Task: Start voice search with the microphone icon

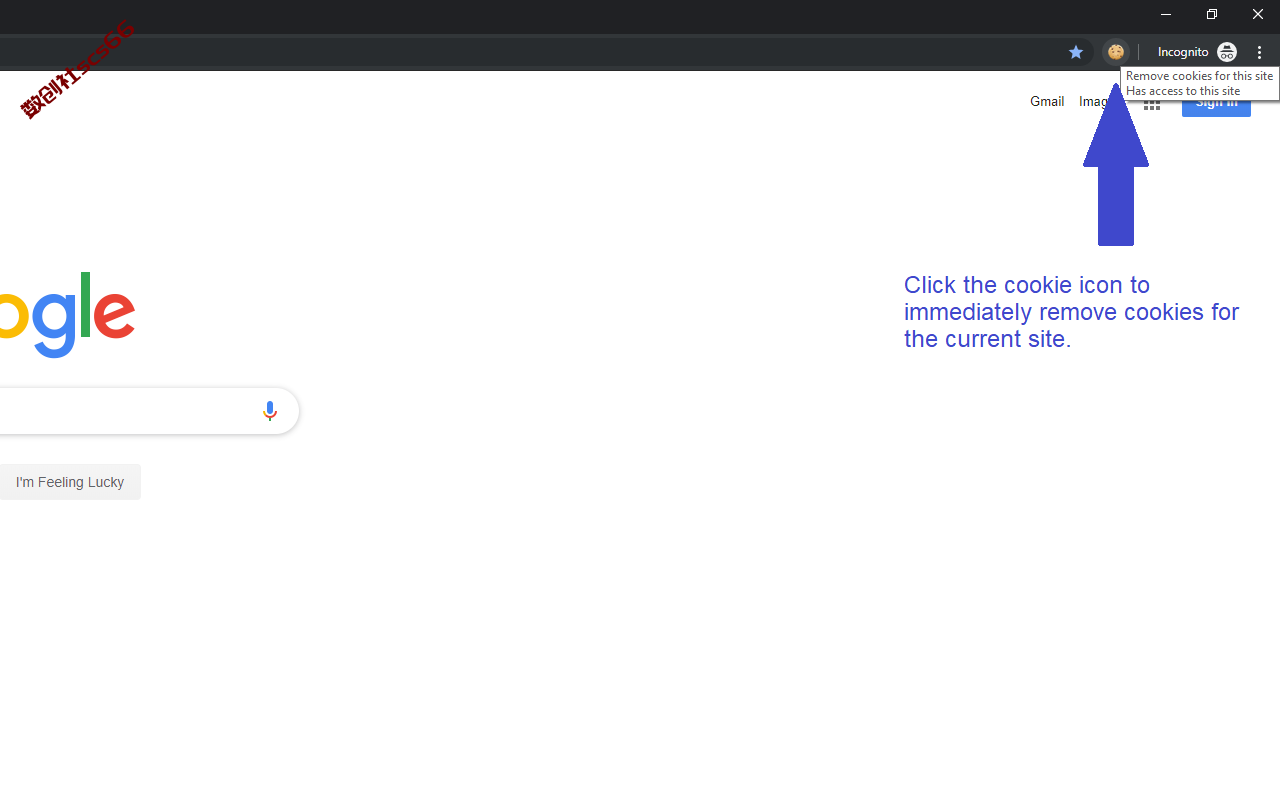Action: (270, 411)
